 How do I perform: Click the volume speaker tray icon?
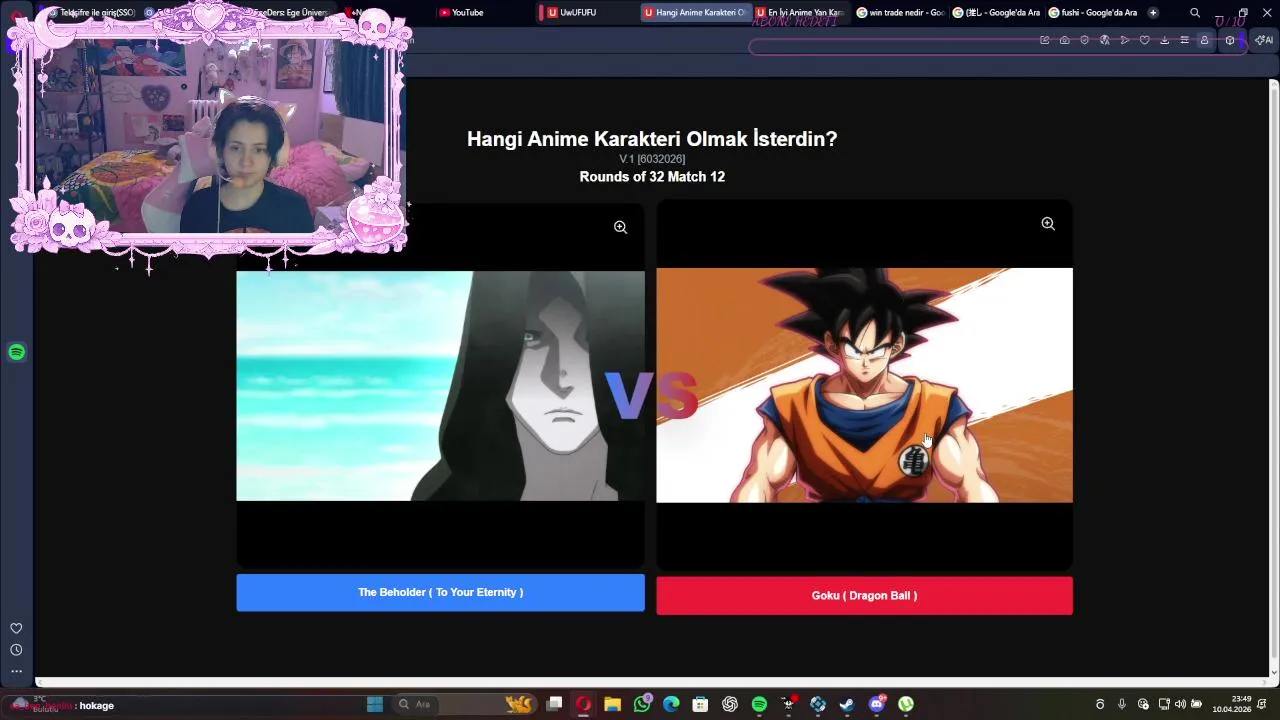(1180, 704)
